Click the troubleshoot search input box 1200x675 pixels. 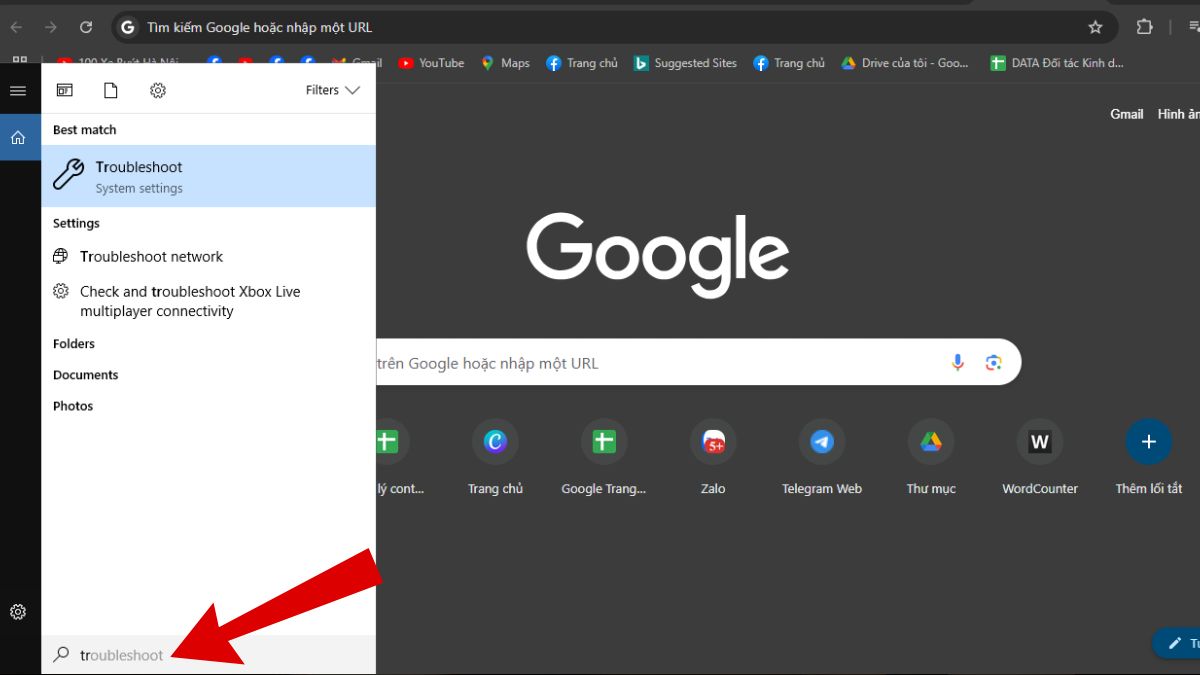pos(208,655)
